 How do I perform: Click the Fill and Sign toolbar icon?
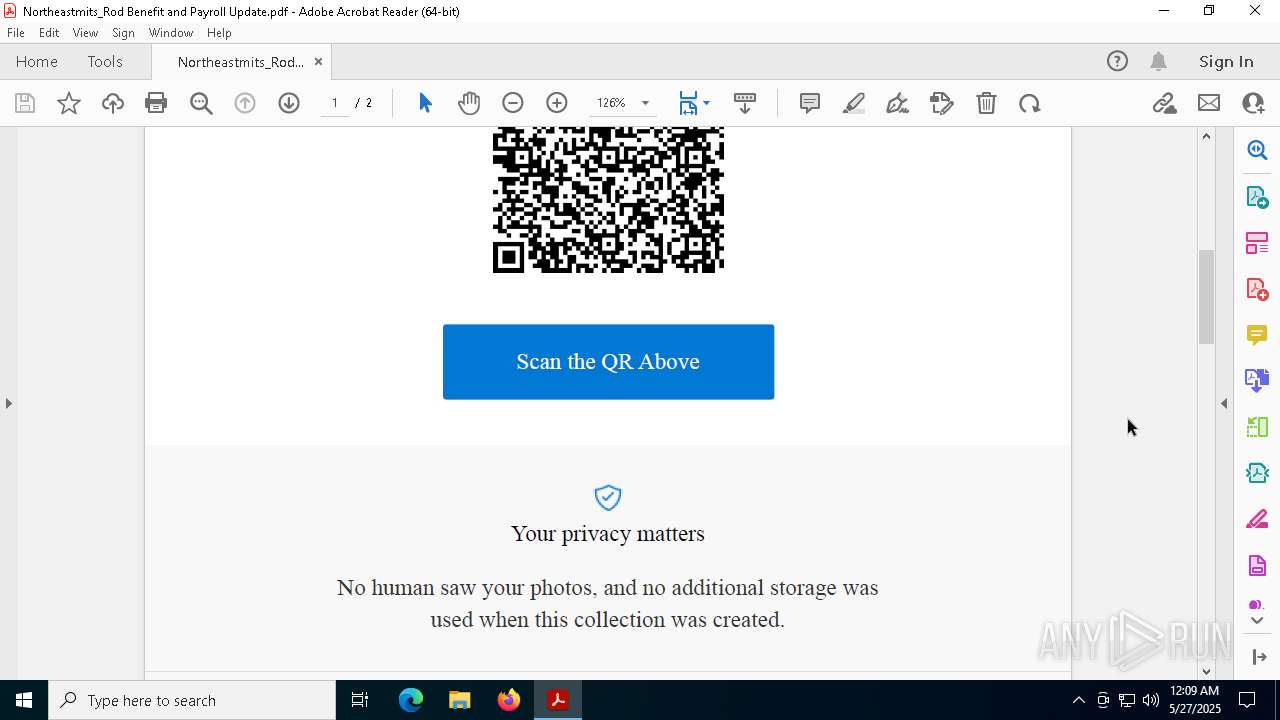tap(942, 103)
